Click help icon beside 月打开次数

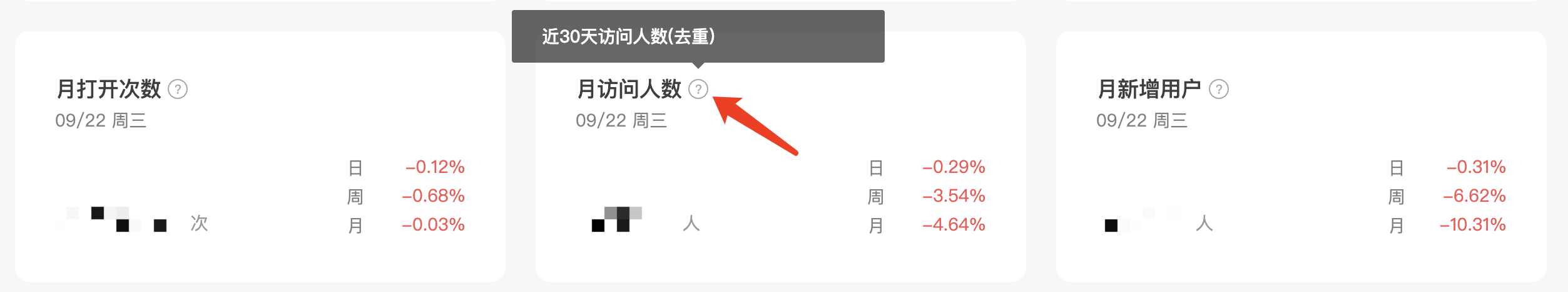[x=178, y=89]
